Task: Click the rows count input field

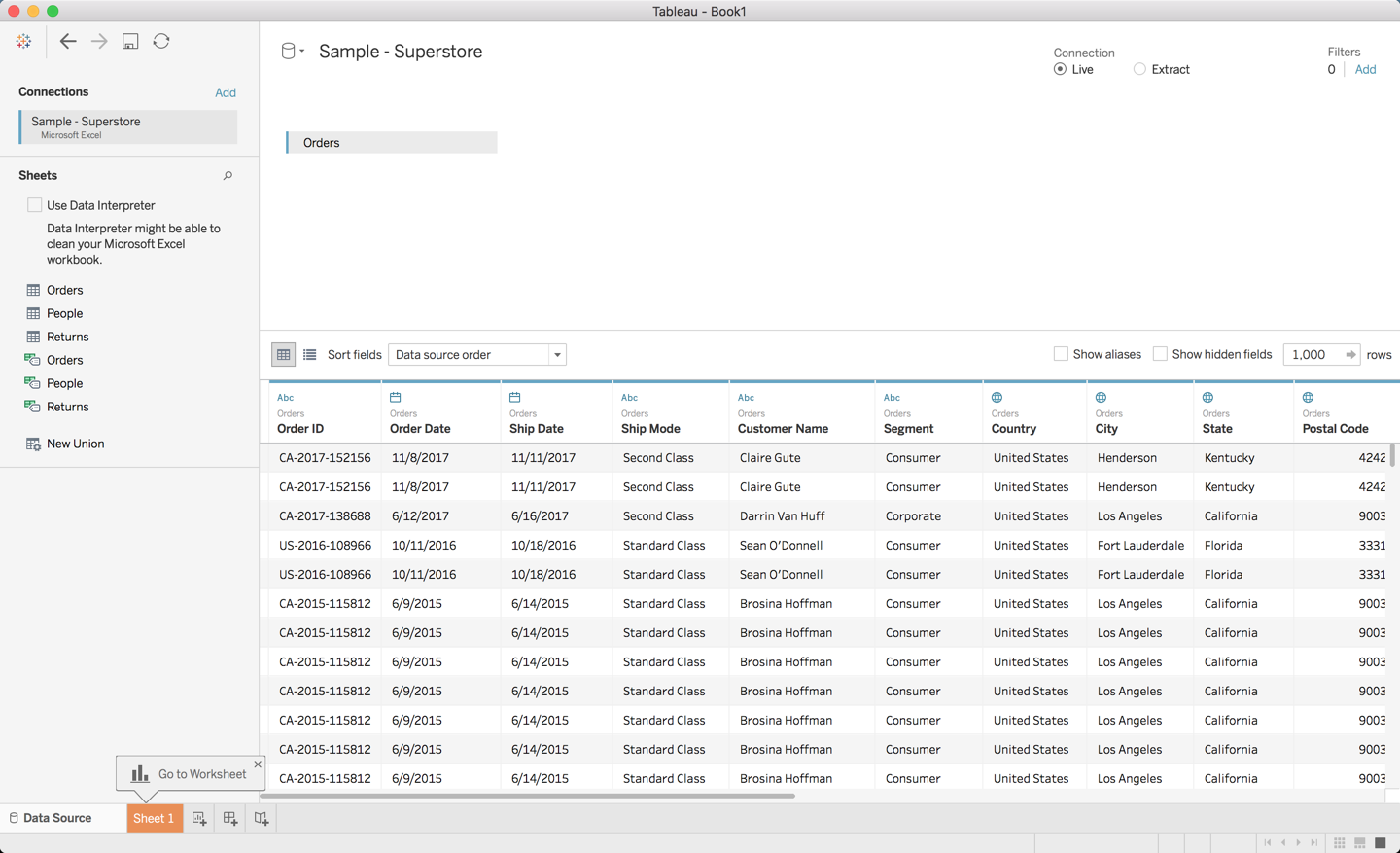Action: point(1312,355)
